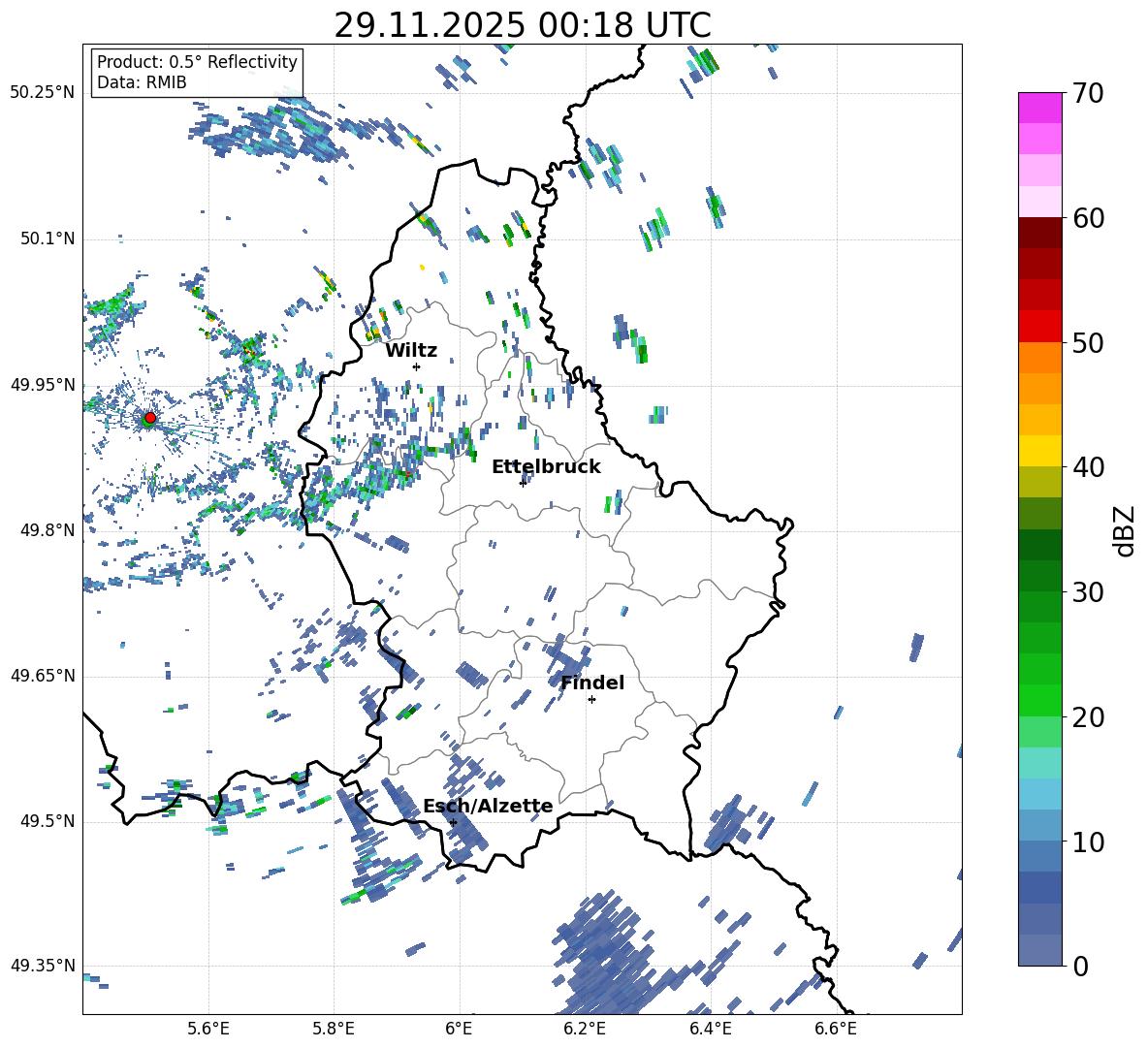Click the colorbar tick label 50

click(1088, 342)
